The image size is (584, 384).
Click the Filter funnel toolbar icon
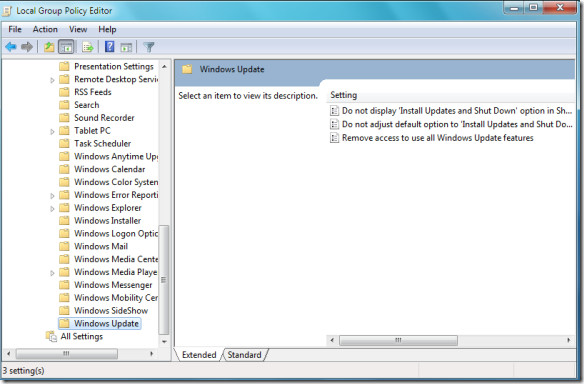(149, 47)
